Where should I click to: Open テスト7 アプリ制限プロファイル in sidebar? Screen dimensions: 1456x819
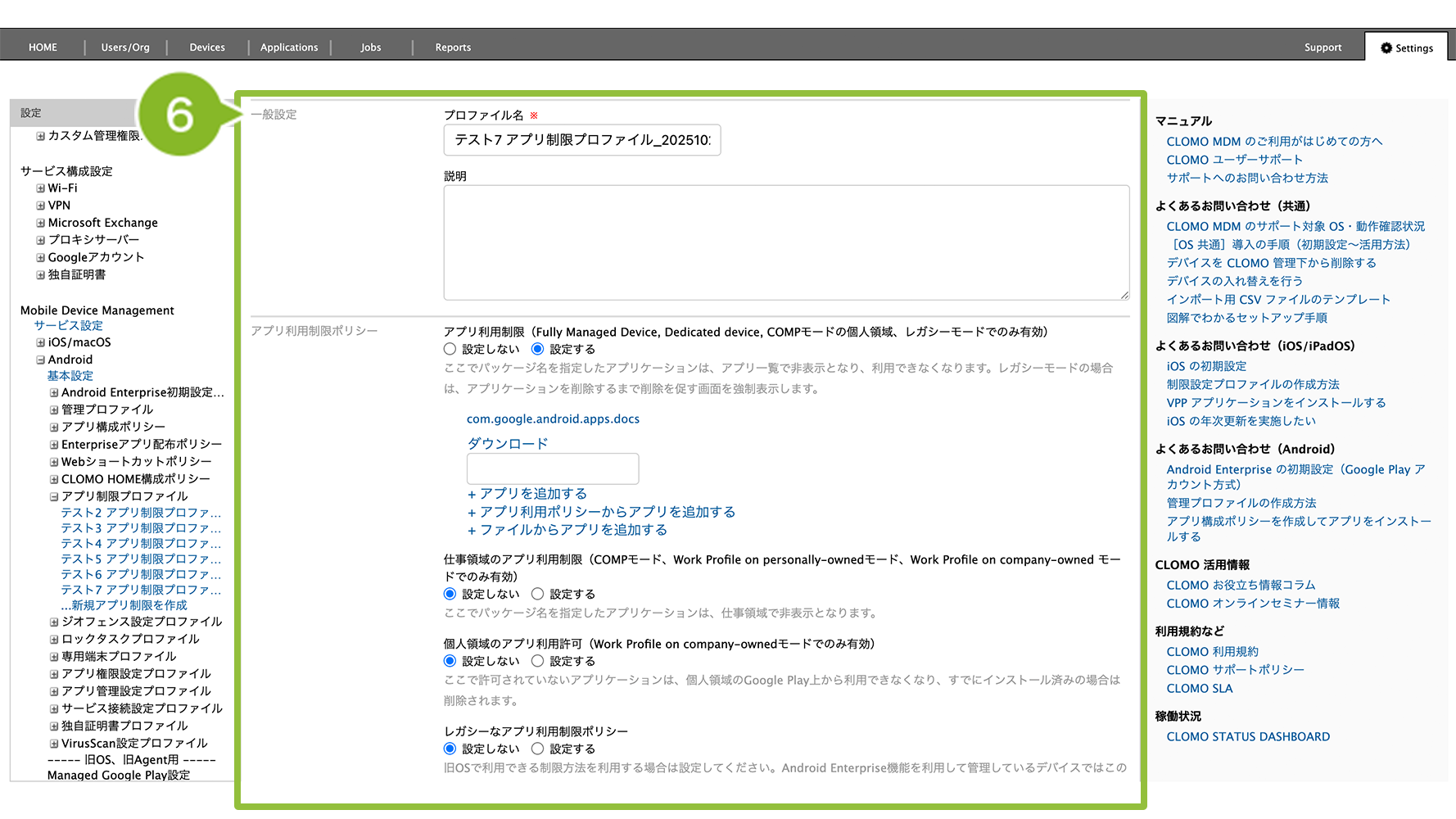click(141, 590)
